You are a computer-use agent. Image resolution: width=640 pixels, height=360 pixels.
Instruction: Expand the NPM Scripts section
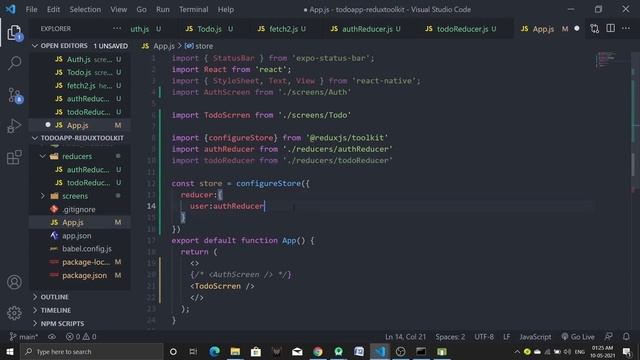pyautogui.click(x=35, y=323)
